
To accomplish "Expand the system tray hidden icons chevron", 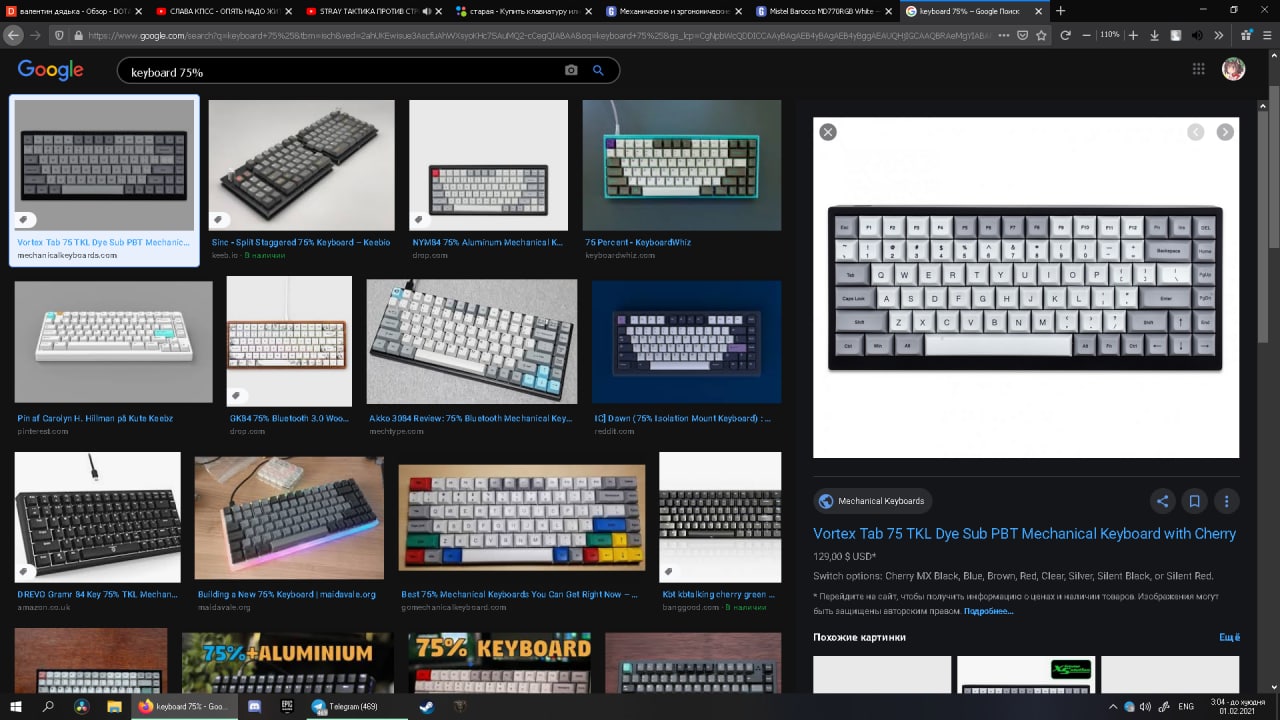I will 1112,706.
